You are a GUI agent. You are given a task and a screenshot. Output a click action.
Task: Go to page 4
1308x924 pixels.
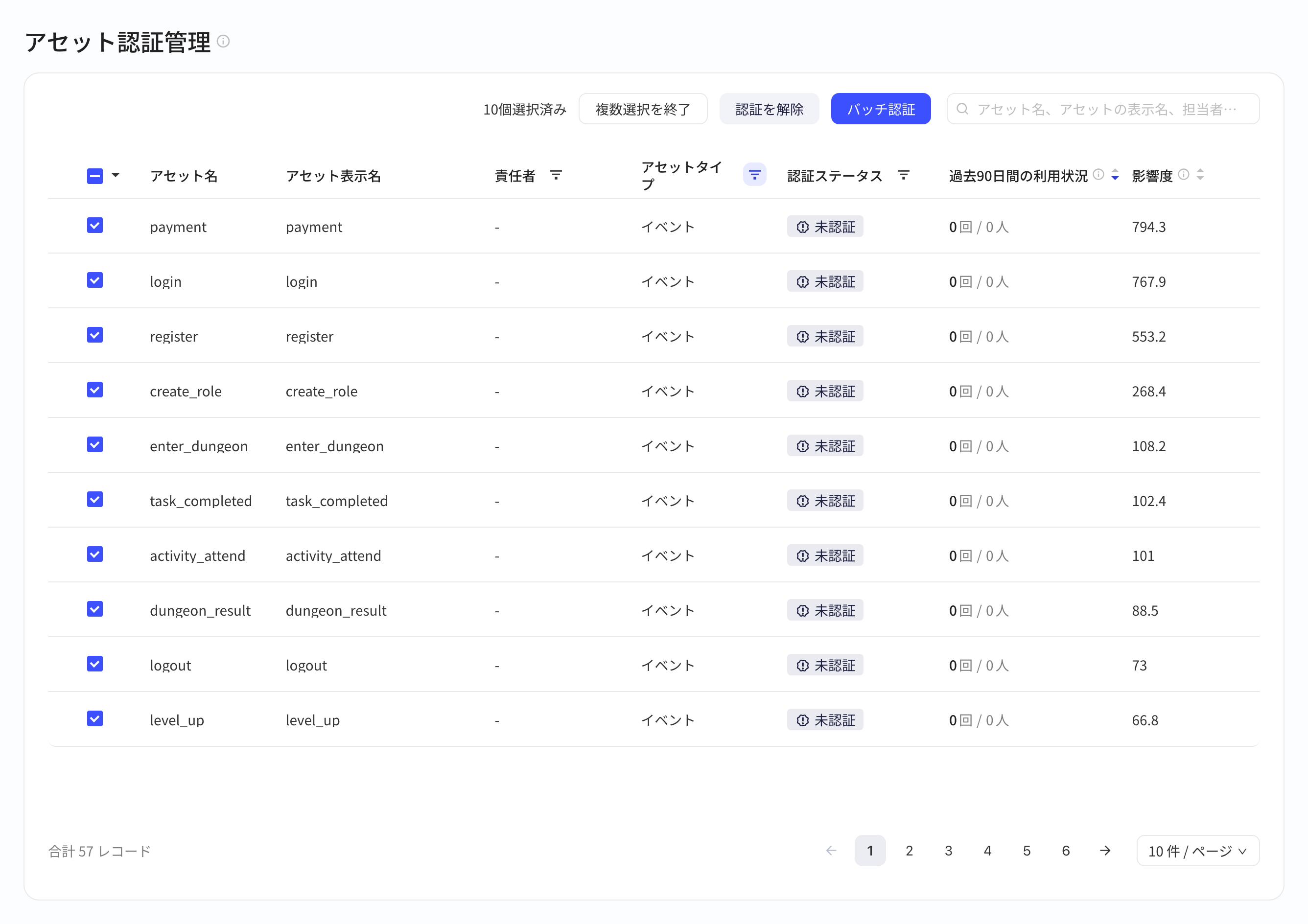click(988, 851)
